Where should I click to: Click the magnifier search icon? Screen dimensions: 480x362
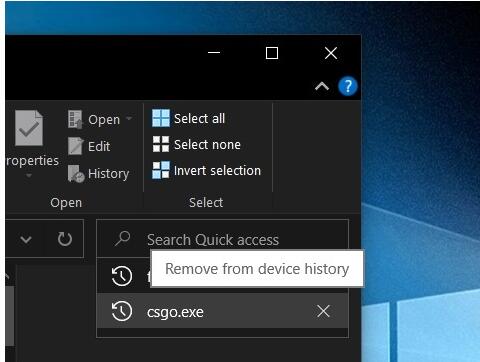122,239
